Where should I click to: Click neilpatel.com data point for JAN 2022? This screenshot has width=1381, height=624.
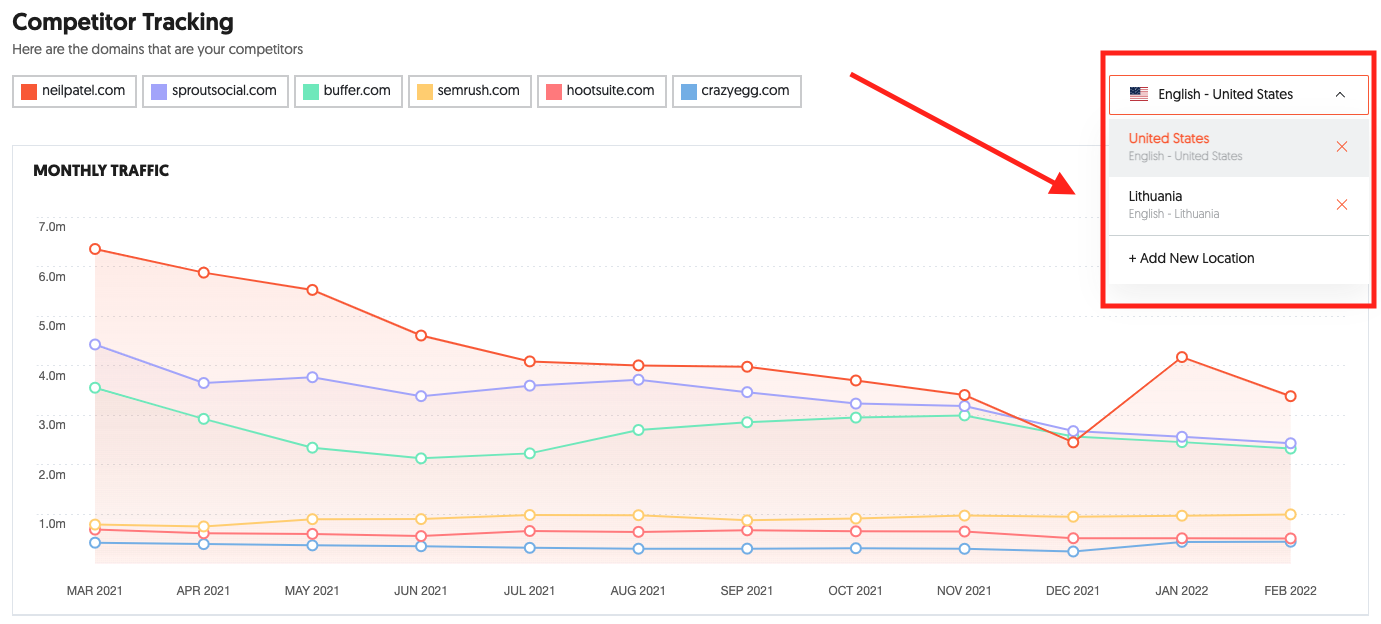pyautogui.click(x=1182, y=357)
